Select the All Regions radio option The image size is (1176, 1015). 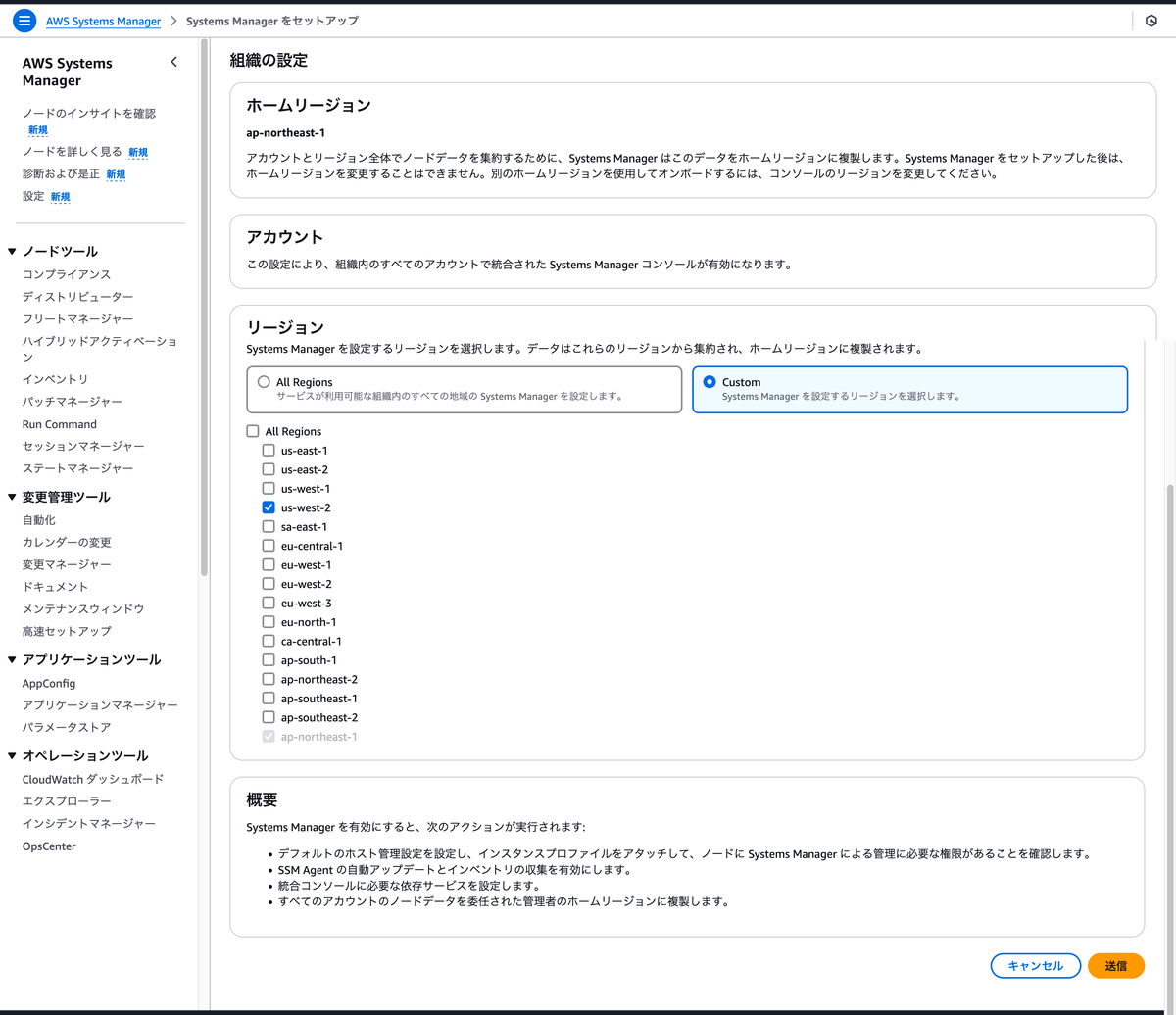pyautogui.click(x=264, y=382)
